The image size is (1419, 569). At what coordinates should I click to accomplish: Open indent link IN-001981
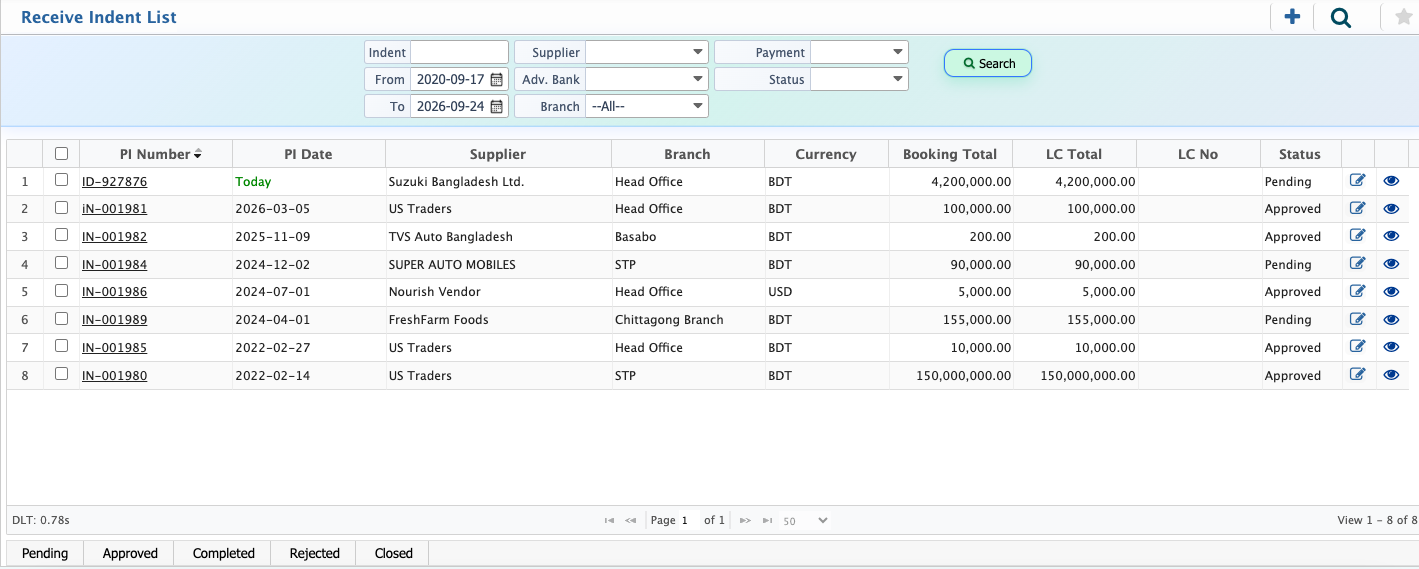pos(114,209)
